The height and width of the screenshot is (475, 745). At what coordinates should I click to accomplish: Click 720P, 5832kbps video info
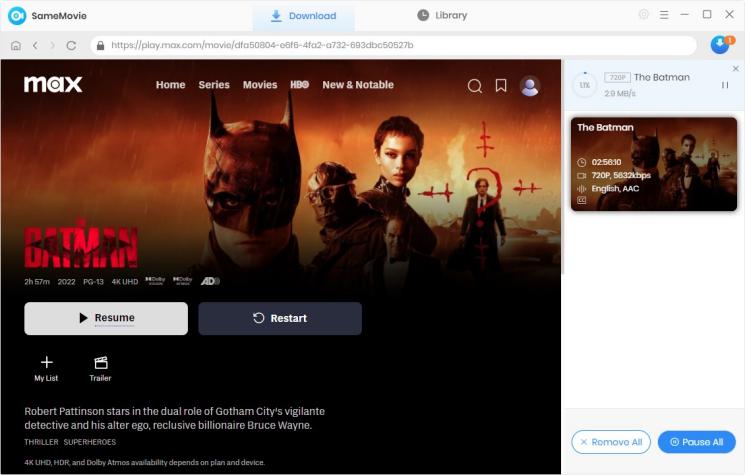point(621,176)
